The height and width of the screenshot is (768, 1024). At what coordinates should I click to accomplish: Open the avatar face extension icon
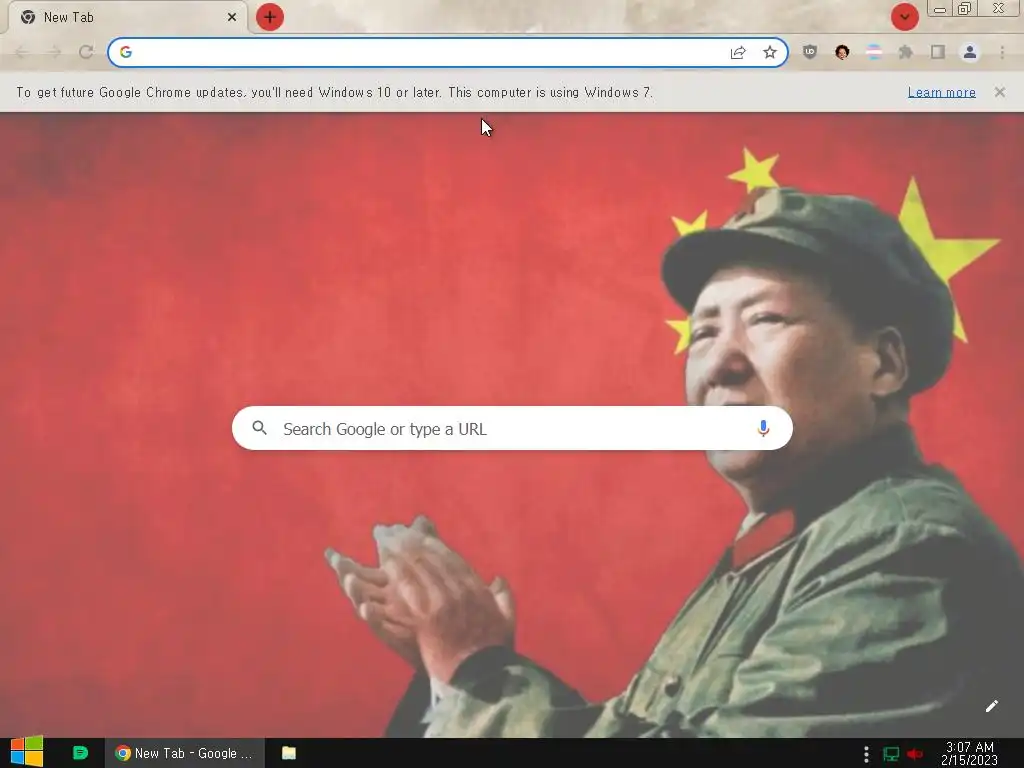[842, 52]
